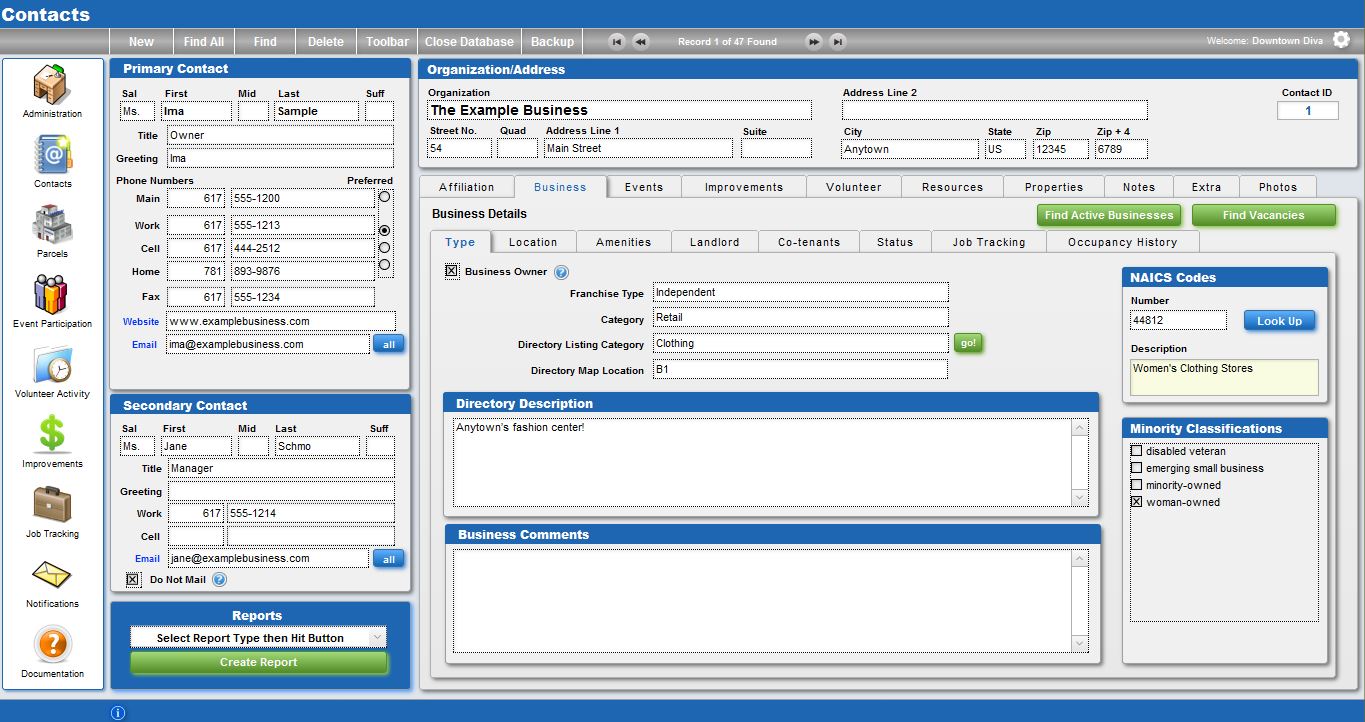The height and width of the screenshot is (722, 1365).
Task: Open Documentation help icon
Action: [x=52, y=645]
